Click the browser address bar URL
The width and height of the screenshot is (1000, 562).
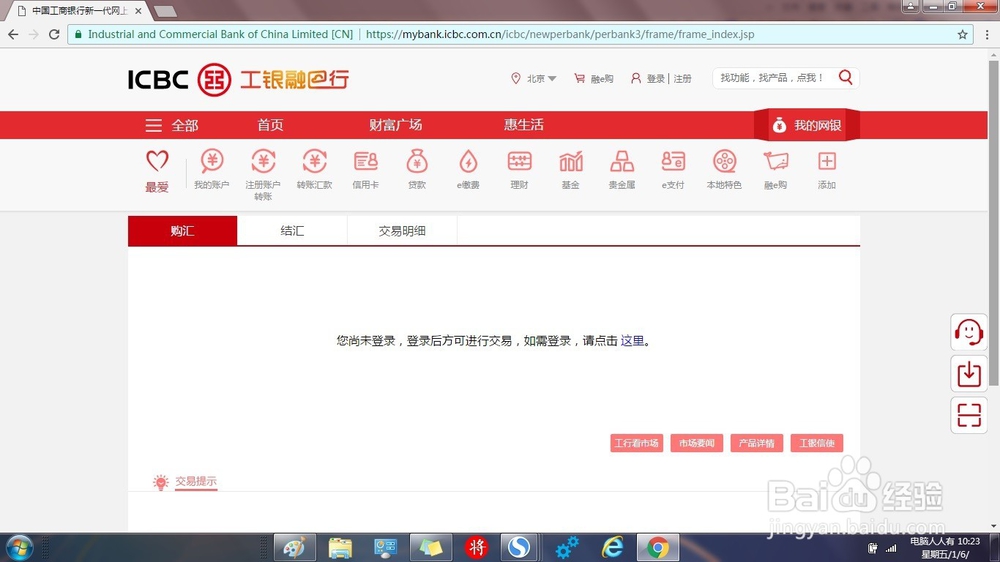tap(560, 34)
